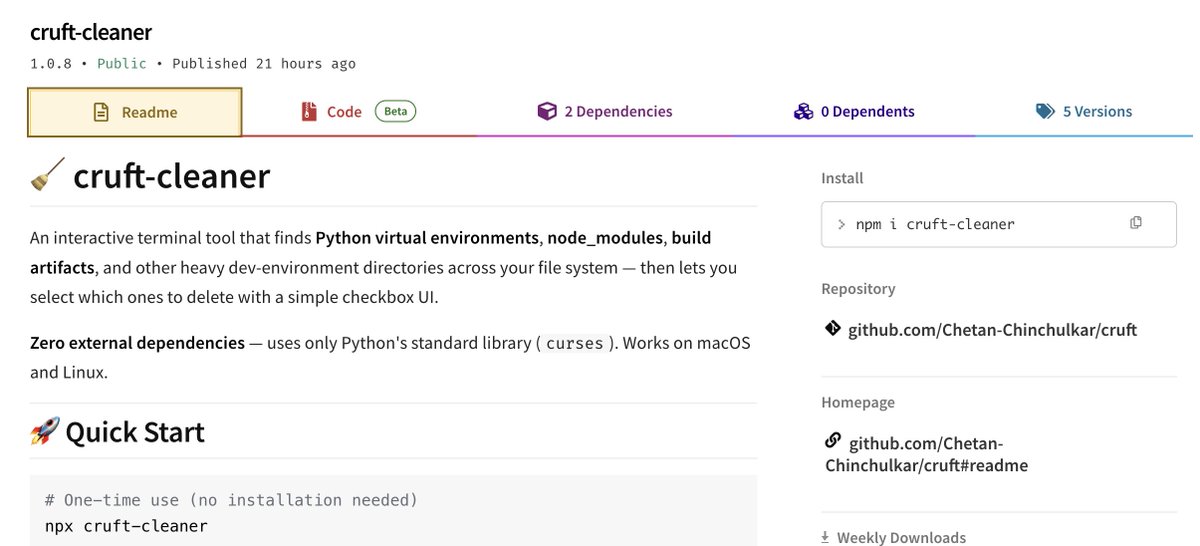Click the Beta badge on Code tab

pos(396,111)
